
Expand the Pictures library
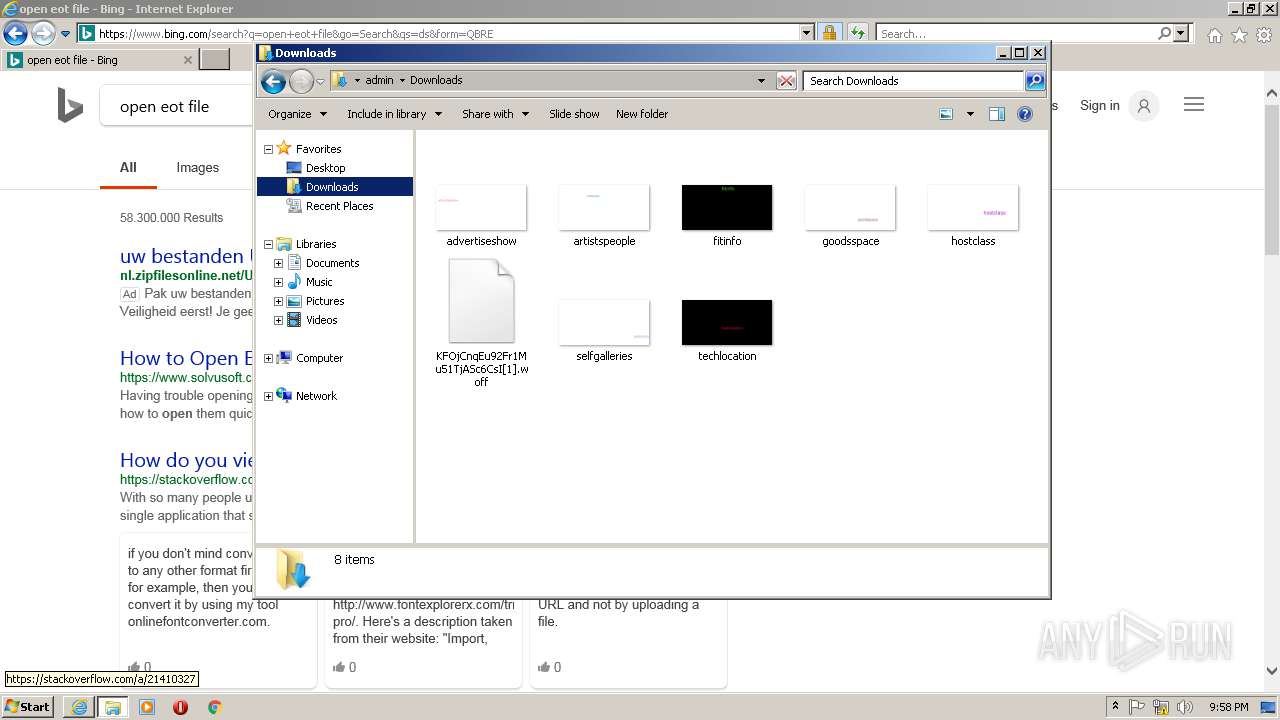279,301
